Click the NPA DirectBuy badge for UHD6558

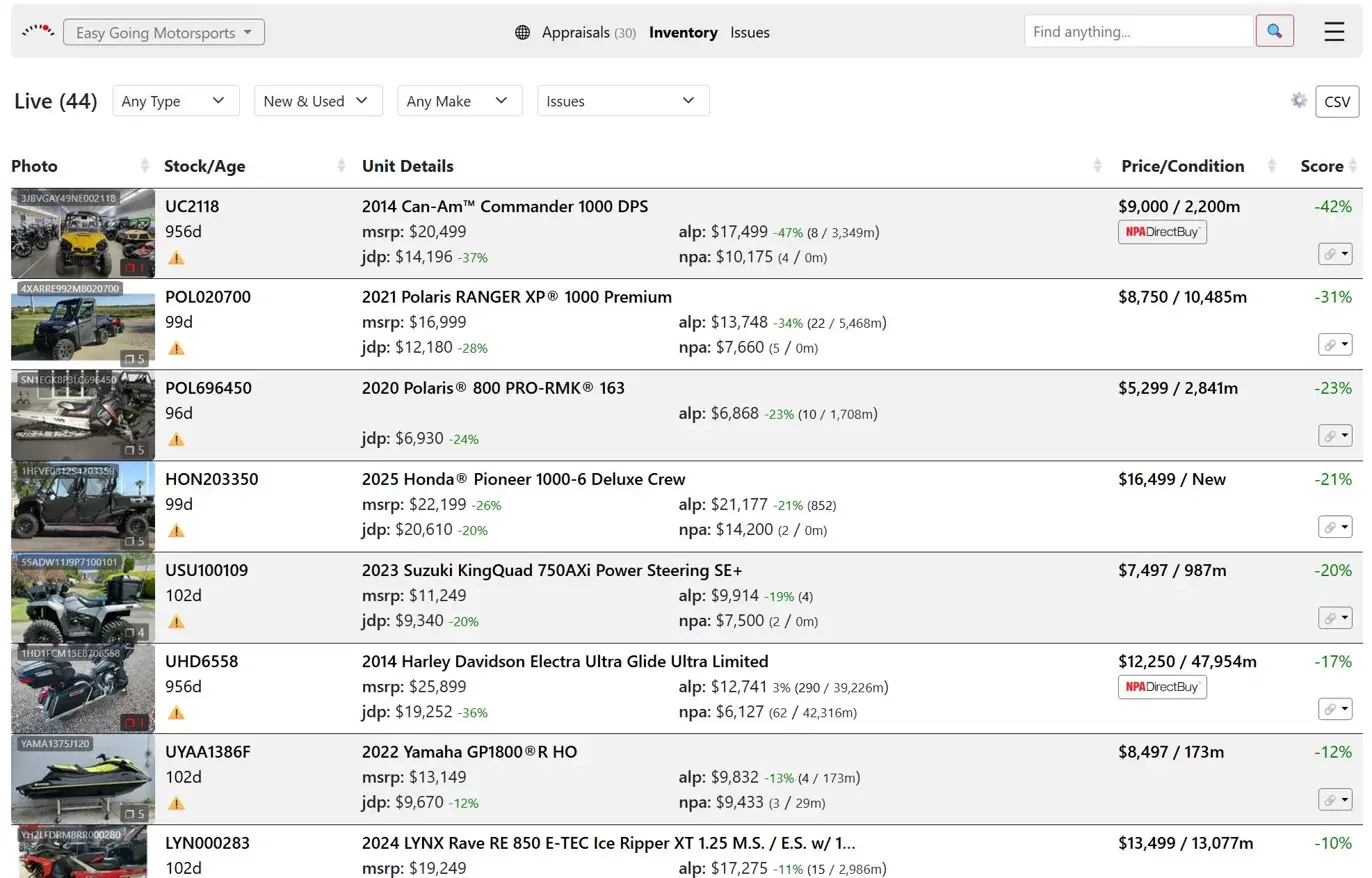click(x=1162, y=687)
